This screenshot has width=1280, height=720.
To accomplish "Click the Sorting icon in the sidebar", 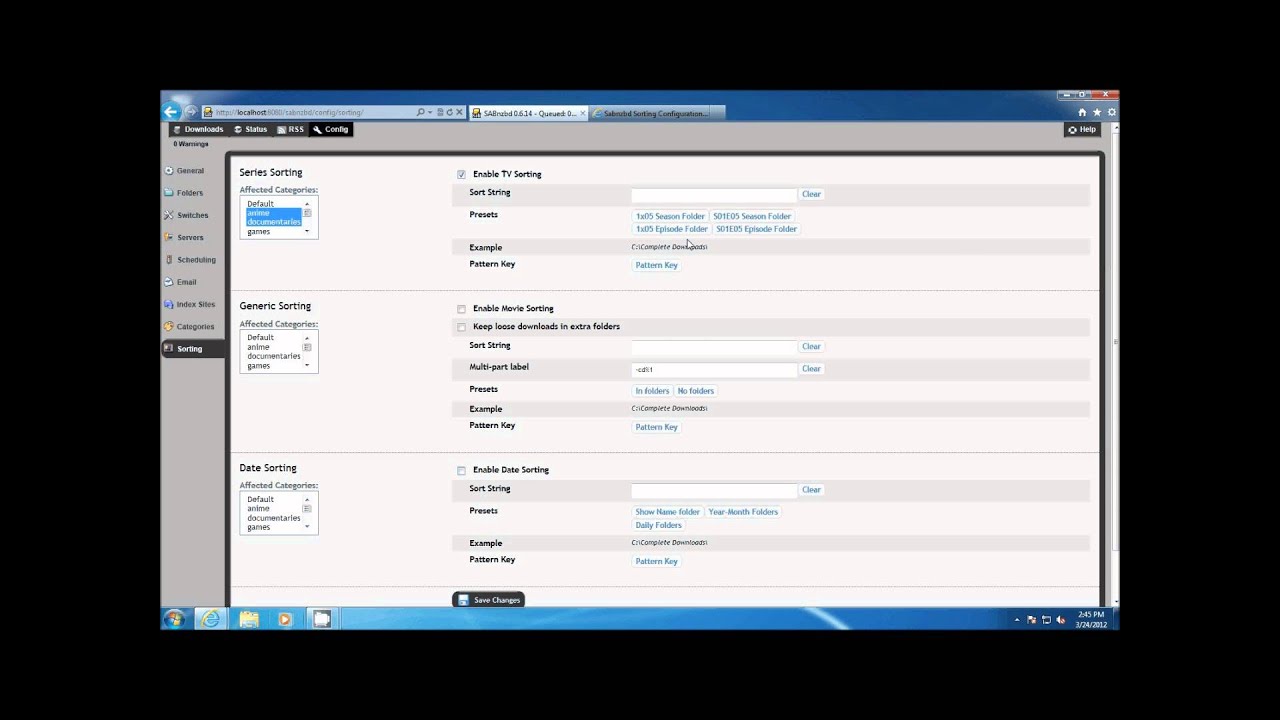I will click(168, 349).
